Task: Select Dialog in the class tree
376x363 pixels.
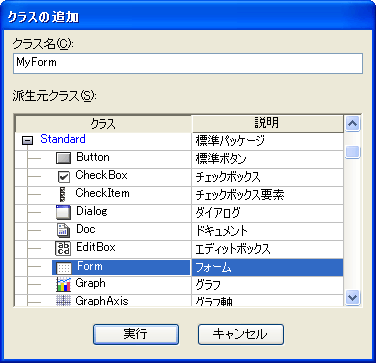Action: tap(92, 211)
